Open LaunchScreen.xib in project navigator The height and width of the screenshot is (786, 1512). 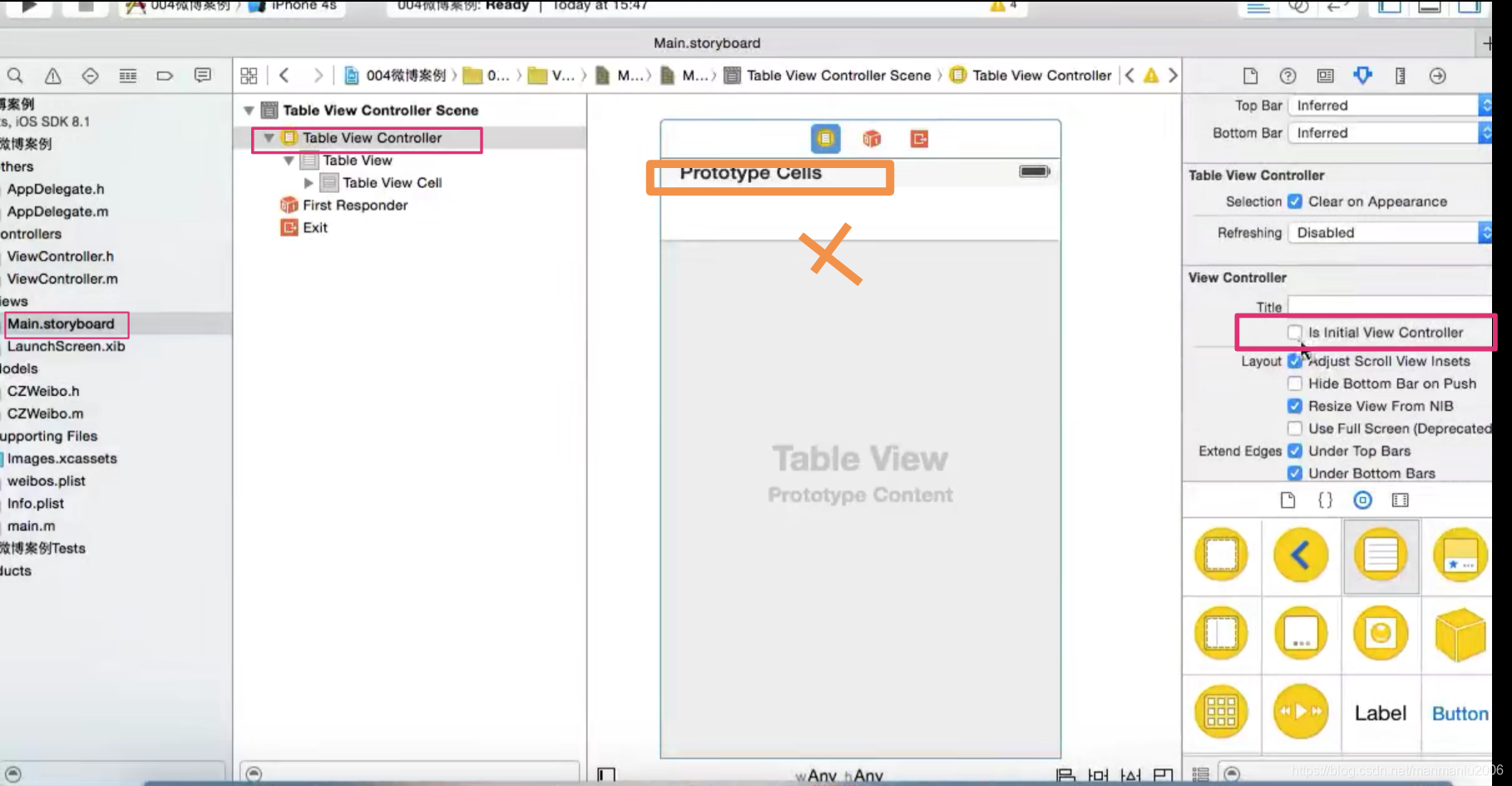point(66,346)
